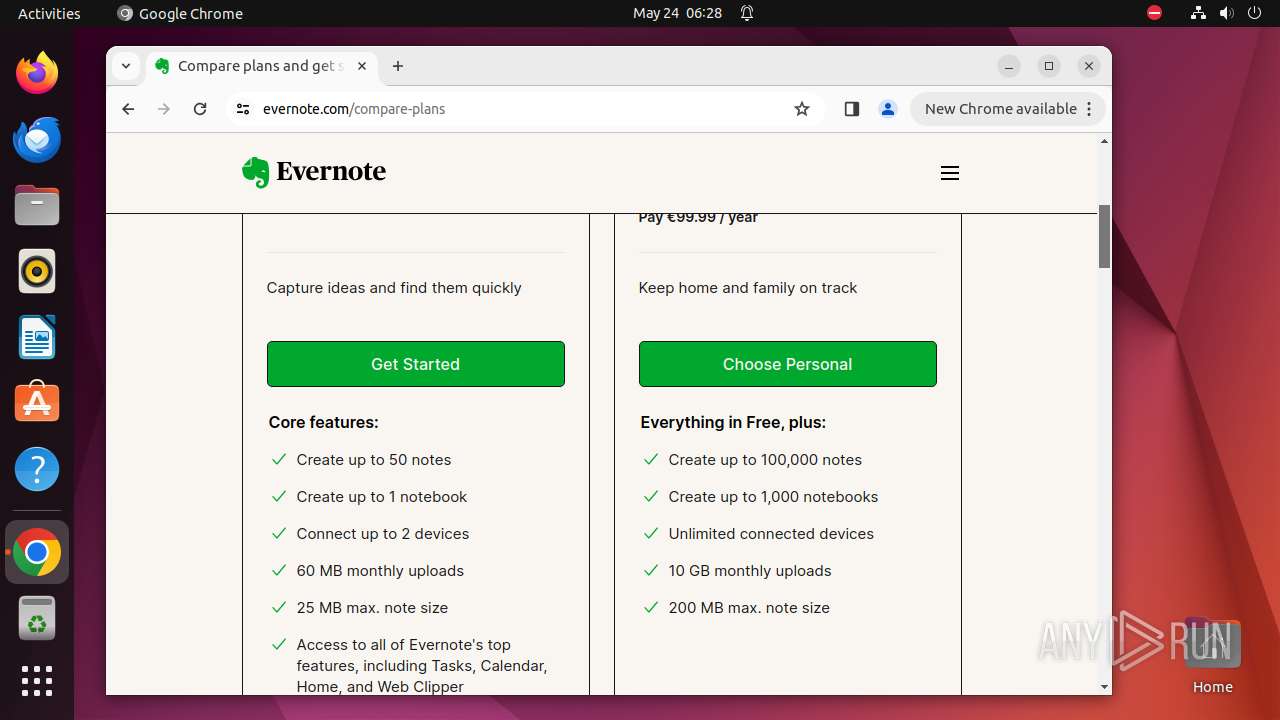
Task: Open the Activities overview
Action: pyautogui.click(x=49, y=13)
